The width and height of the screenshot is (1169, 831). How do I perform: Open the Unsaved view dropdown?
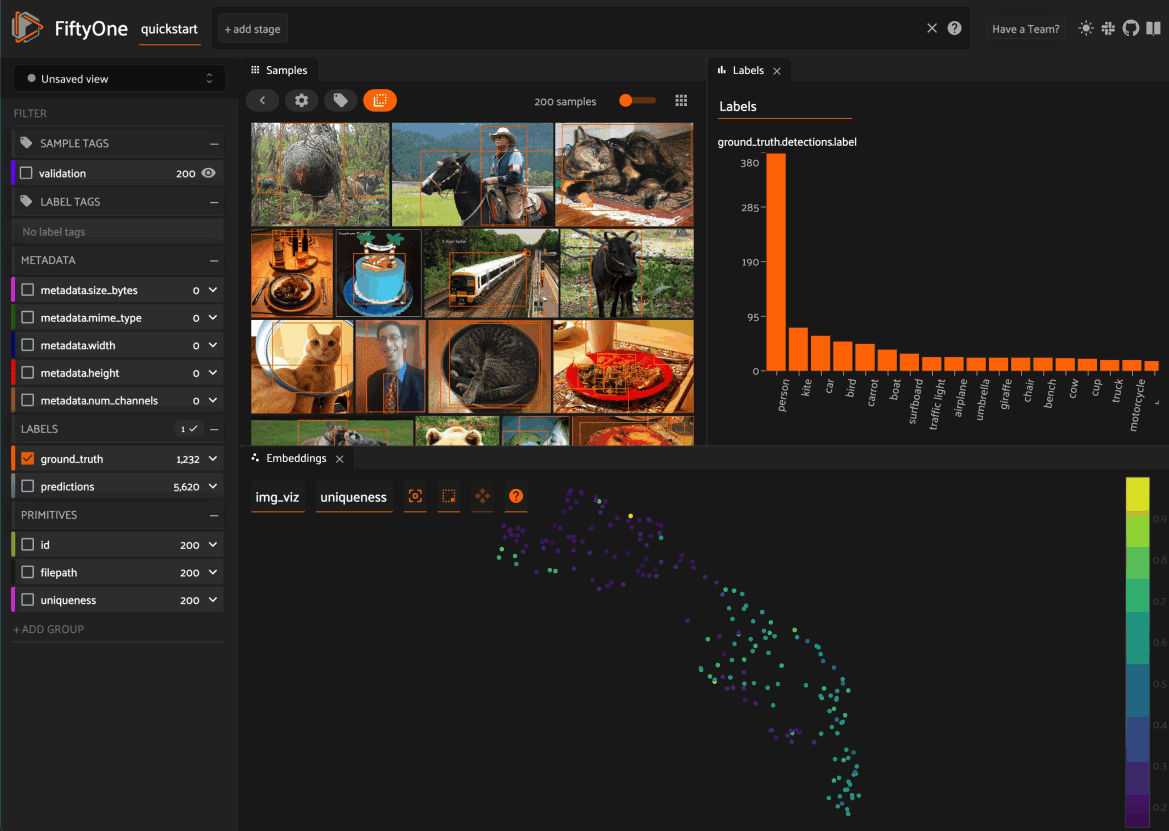(119, 78)
